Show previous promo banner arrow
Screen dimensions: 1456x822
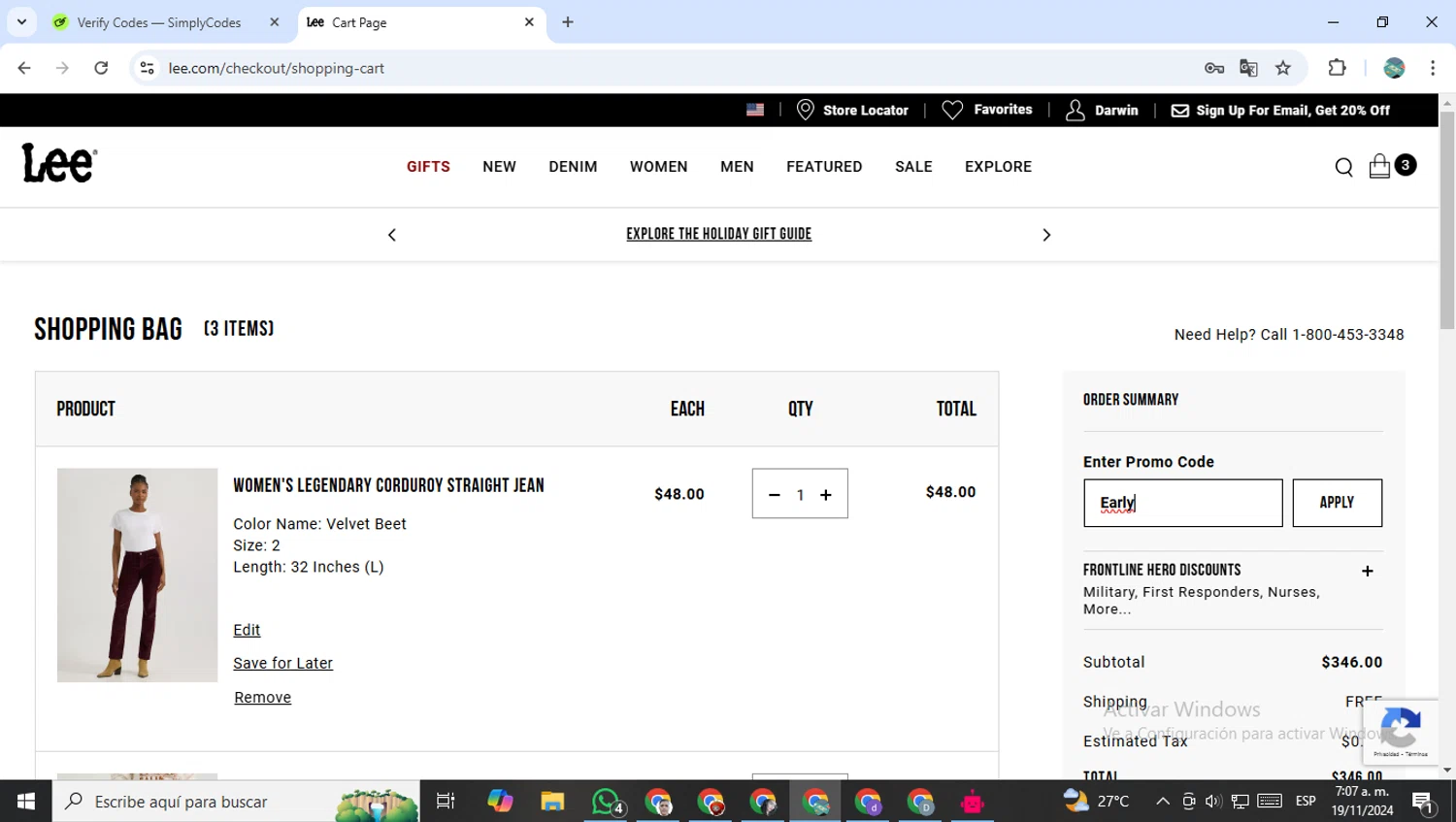[392, 235]
